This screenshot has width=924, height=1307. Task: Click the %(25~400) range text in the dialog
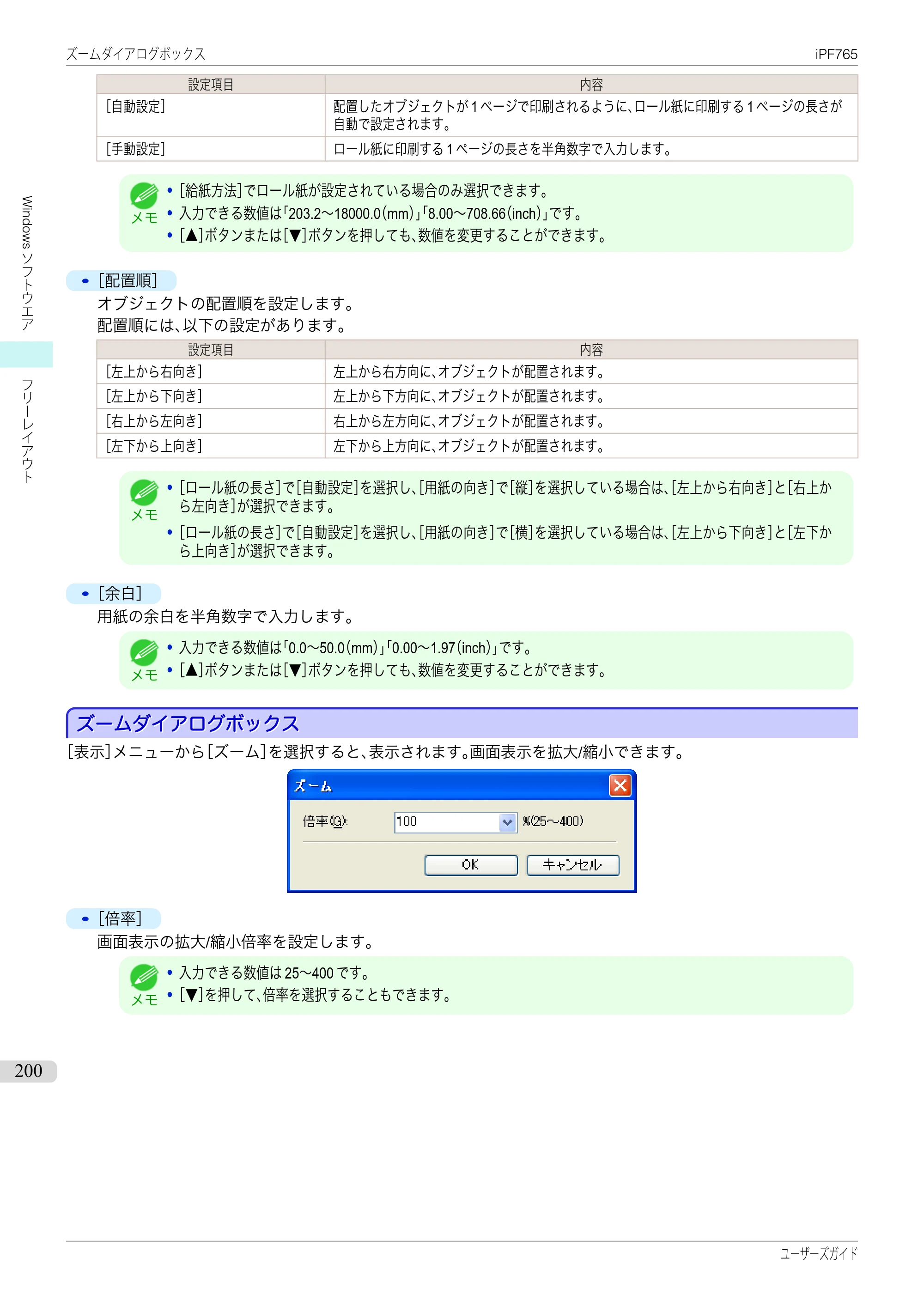pos(553,821)
